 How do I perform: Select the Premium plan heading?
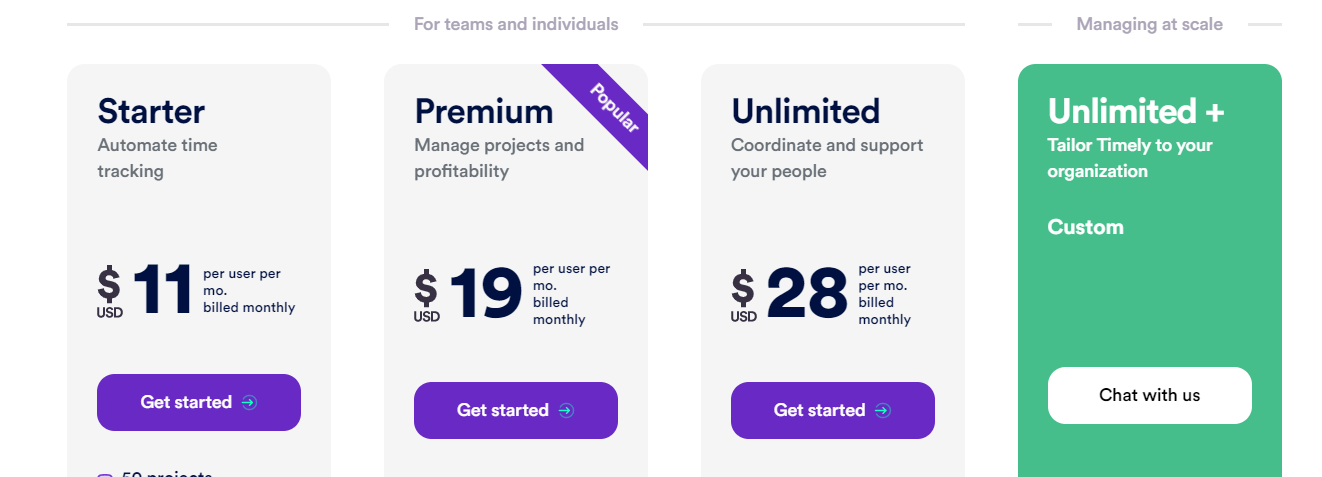484,110
